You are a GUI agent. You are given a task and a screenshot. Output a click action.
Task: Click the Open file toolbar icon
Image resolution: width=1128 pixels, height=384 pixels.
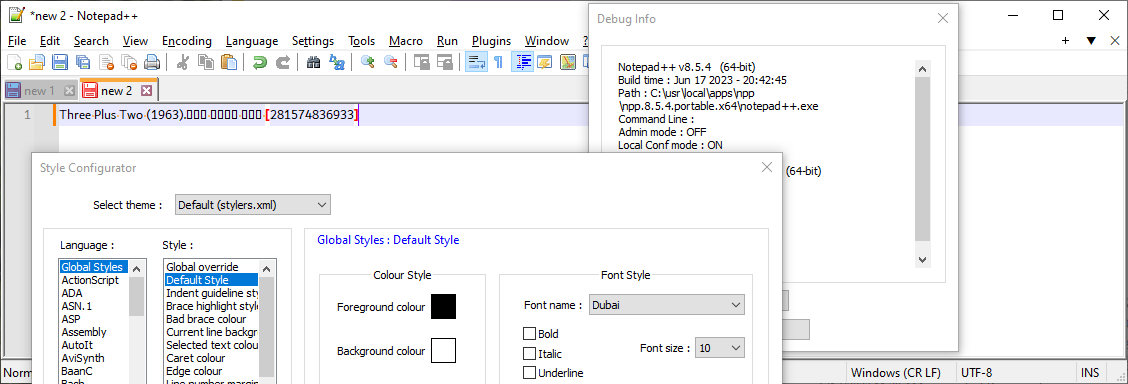click(37, 63)
